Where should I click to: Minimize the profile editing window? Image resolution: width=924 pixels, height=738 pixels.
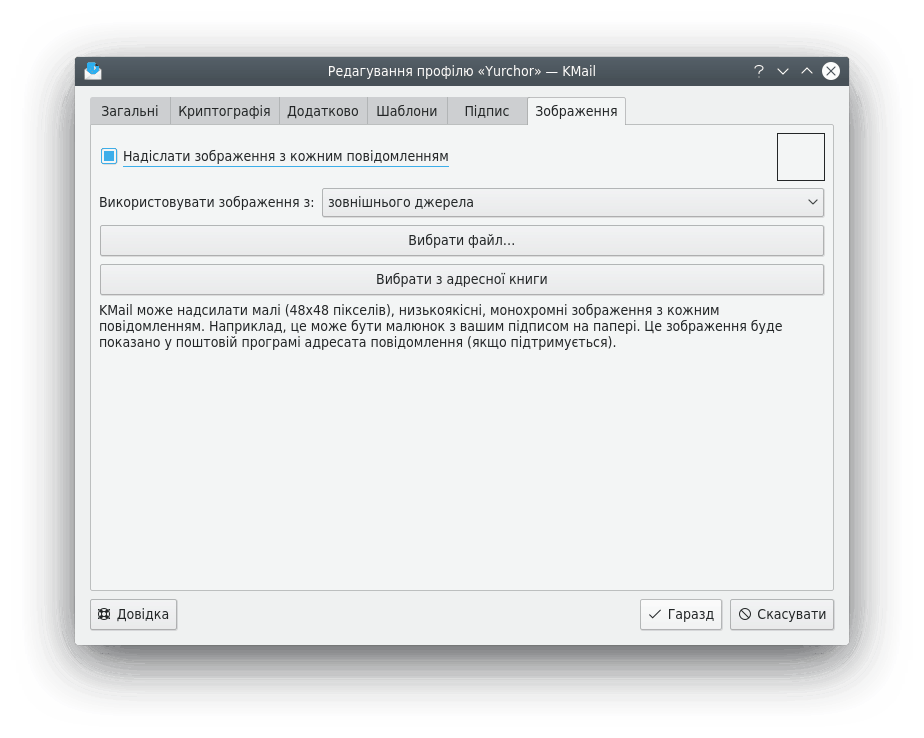(783, 71)
